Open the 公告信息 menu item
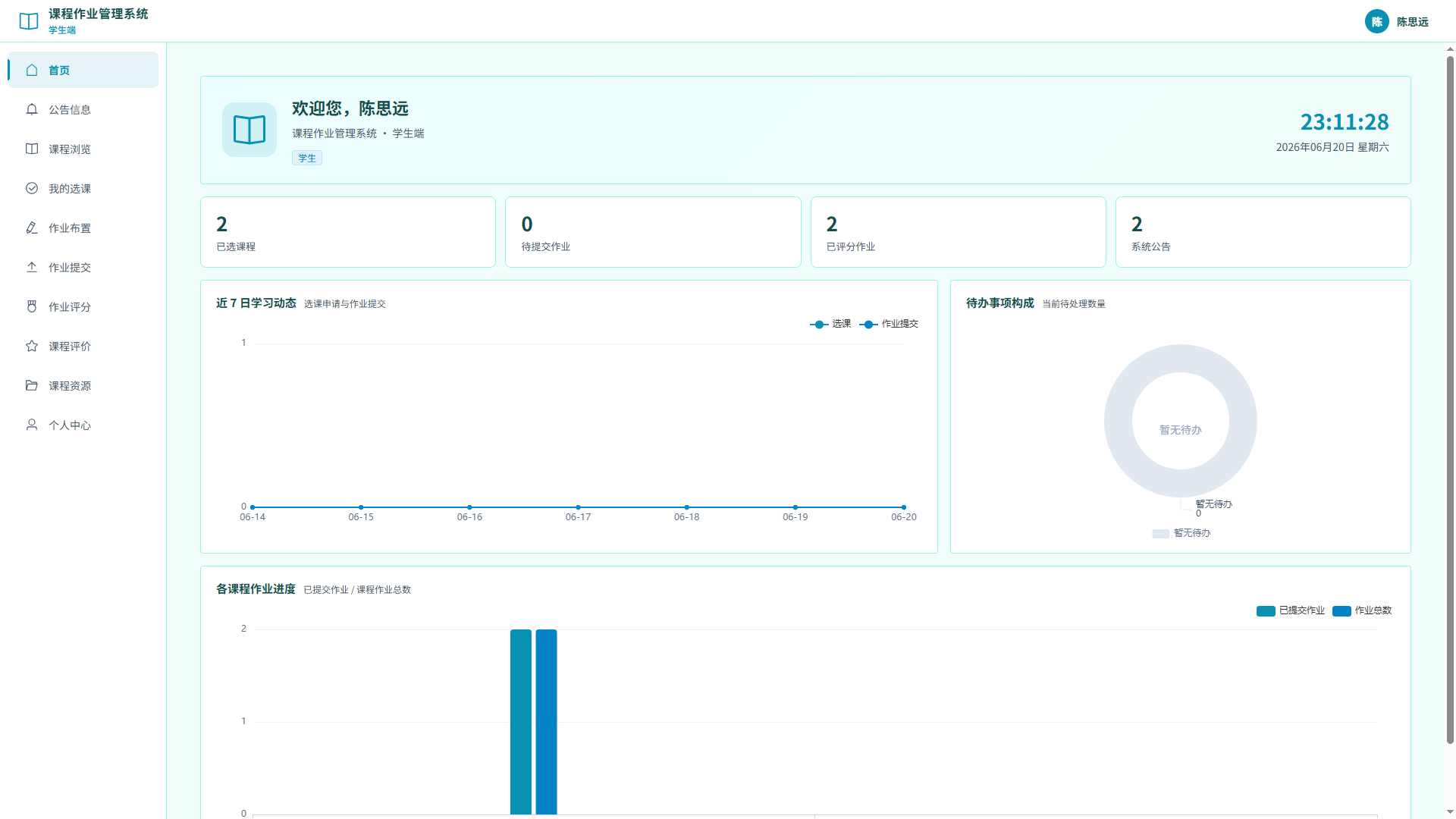Viewport: 1456px width, 819px height. click(83, 109)
